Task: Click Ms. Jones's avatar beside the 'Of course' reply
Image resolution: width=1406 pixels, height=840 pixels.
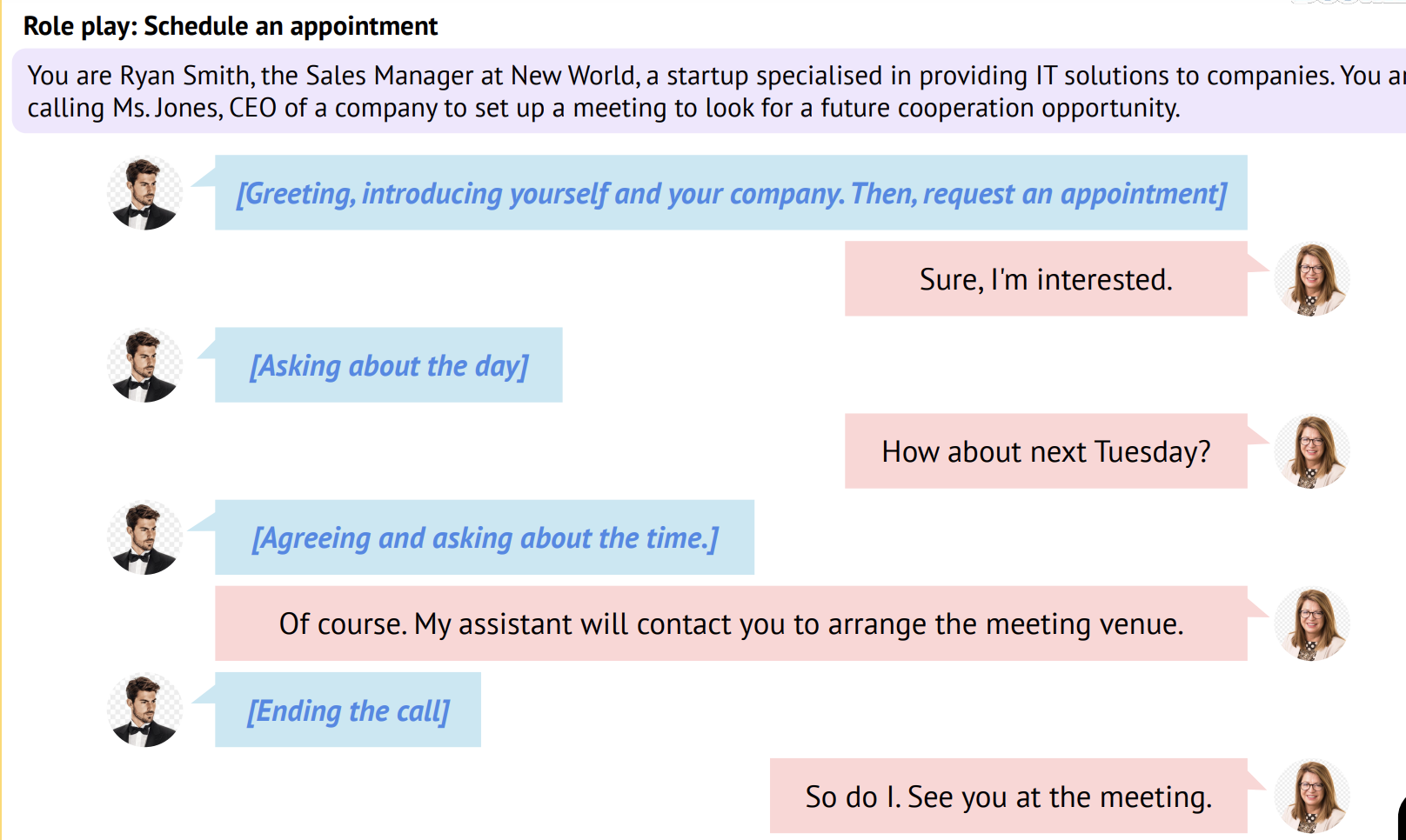Action: (x=1311, y=623)
